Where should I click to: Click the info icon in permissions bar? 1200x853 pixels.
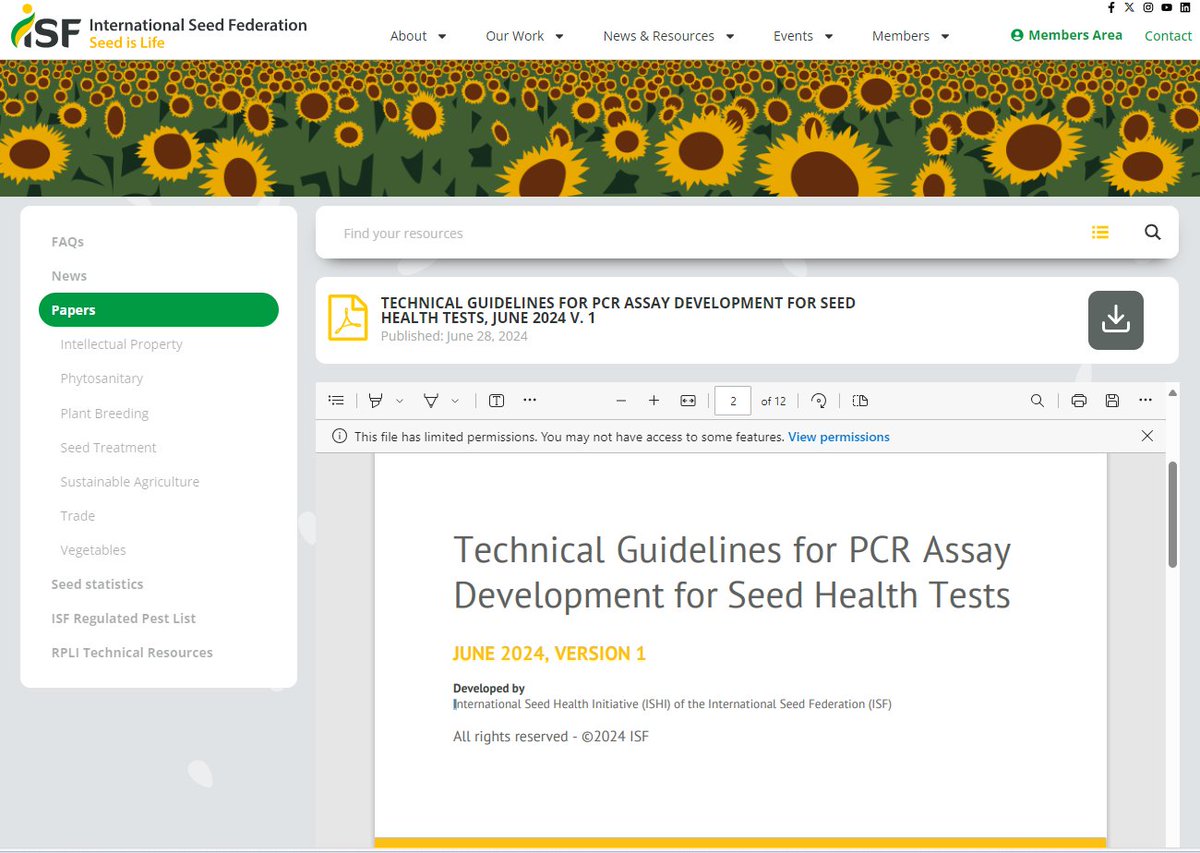click(x=339, y=437)
